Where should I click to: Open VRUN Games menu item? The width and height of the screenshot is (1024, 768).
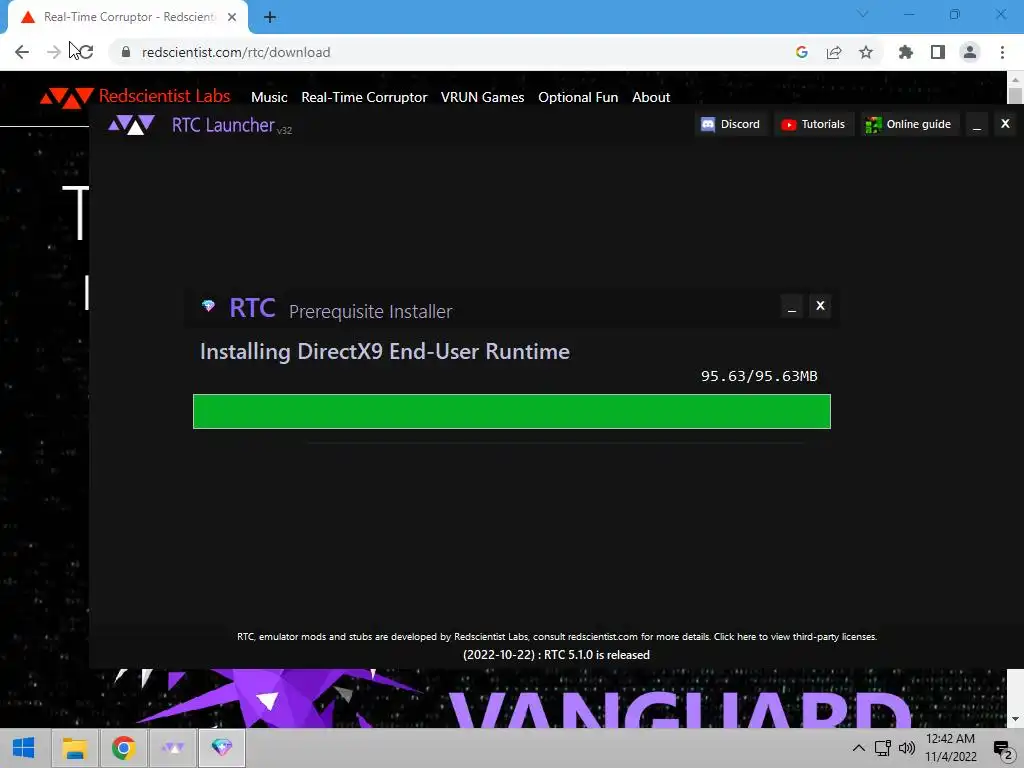pyautogui.click(x=482, y=97)
